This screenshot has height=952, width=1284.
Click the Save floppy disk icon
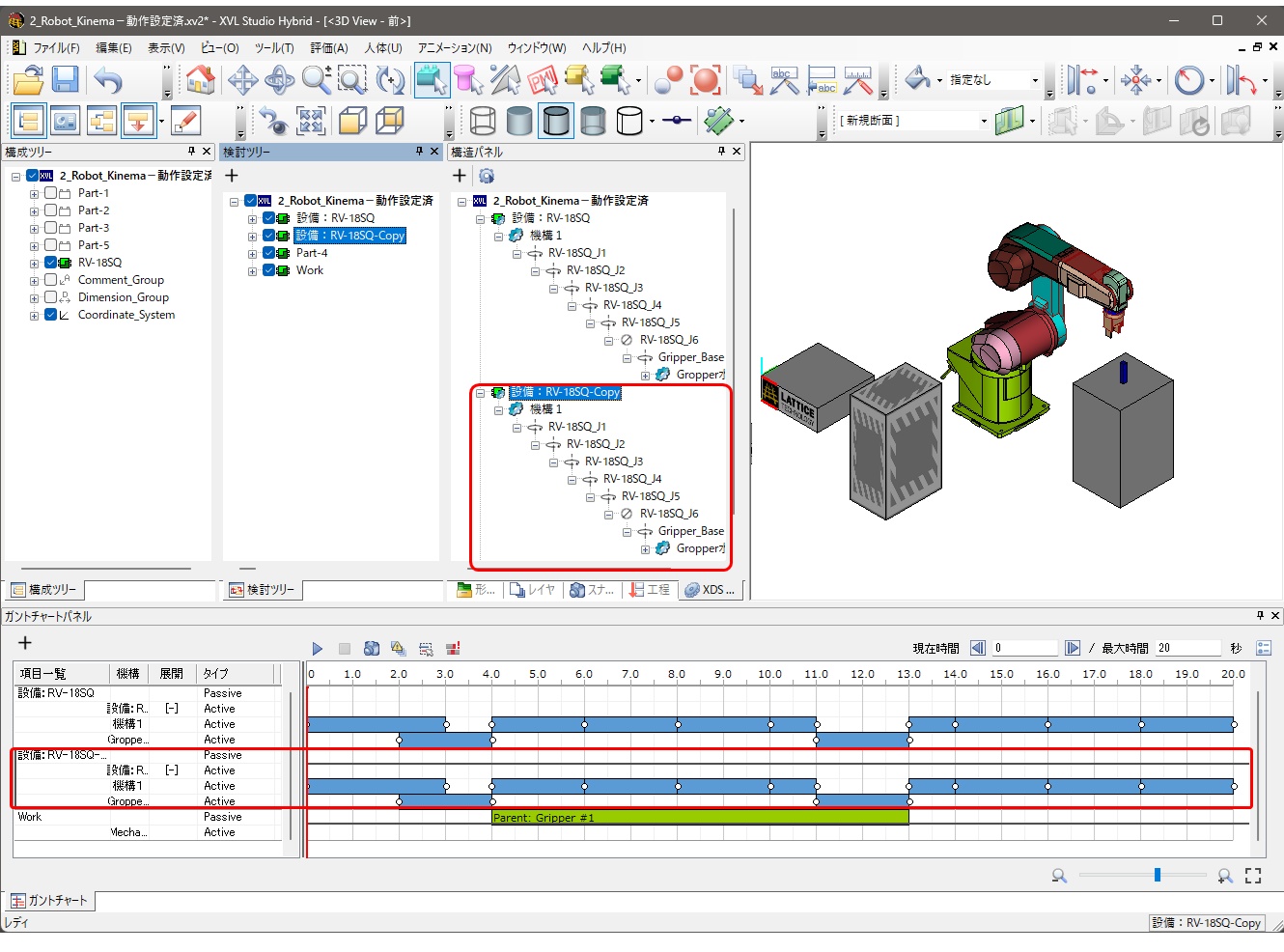click(65, 80)
